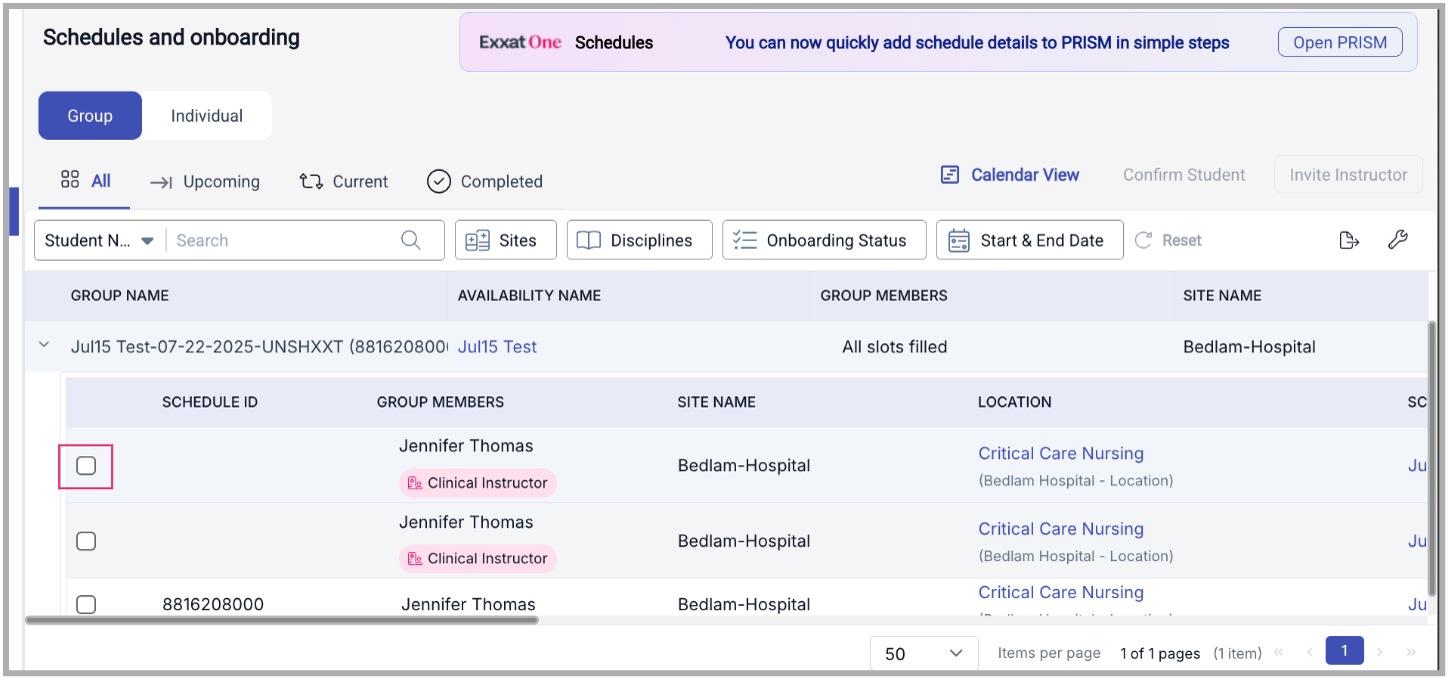Open the wrench customization icon
Image resolution: width=1451 pixels, height=681 pixels.
coord(1397,240)
